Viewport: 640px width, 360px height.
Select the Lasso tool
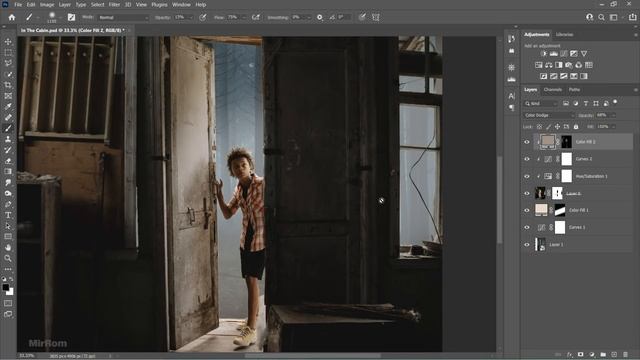(x=8, y=63)
